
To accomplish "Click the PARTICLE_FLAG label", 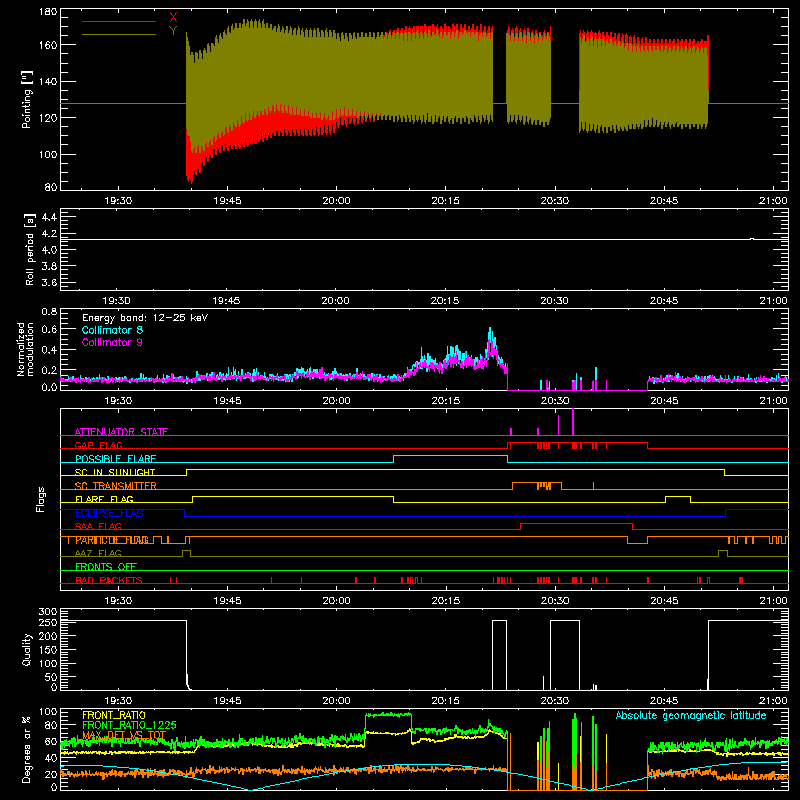I will [x=112, y=540].
